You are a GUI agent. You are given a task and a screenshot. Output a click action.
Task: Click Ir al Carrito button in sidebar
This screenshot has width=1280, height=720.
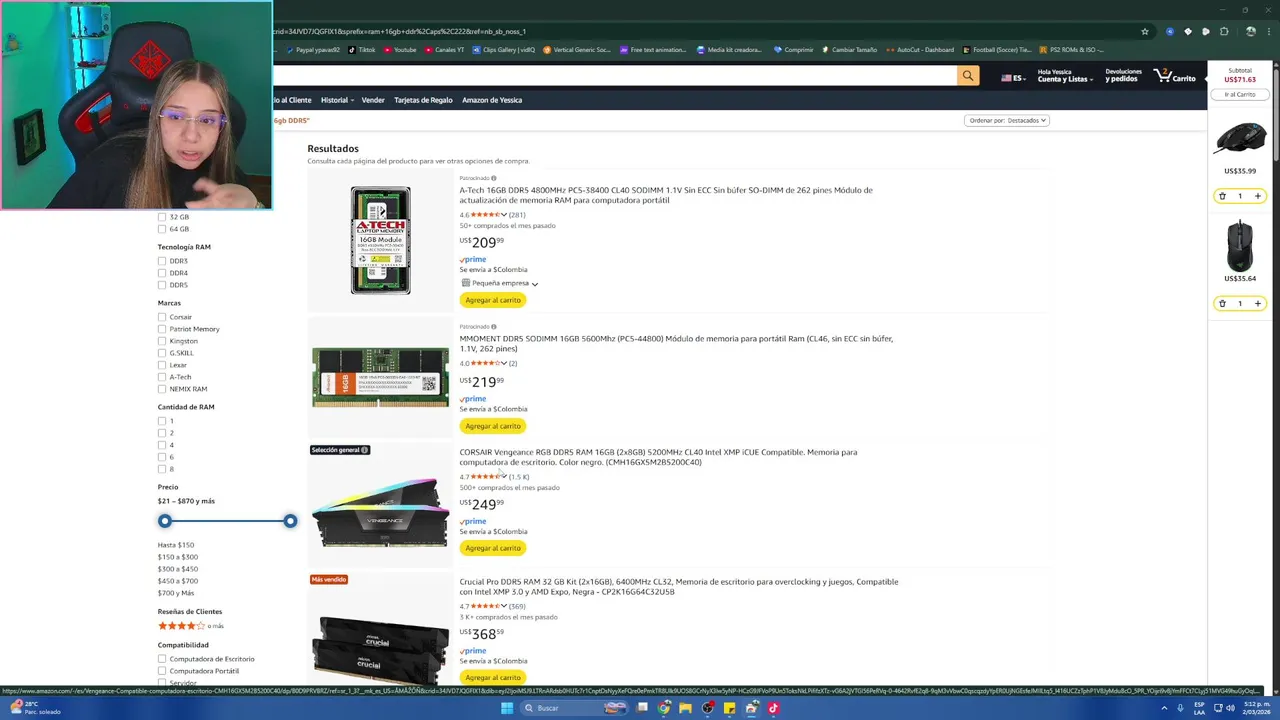click(x=1240, y=94)
